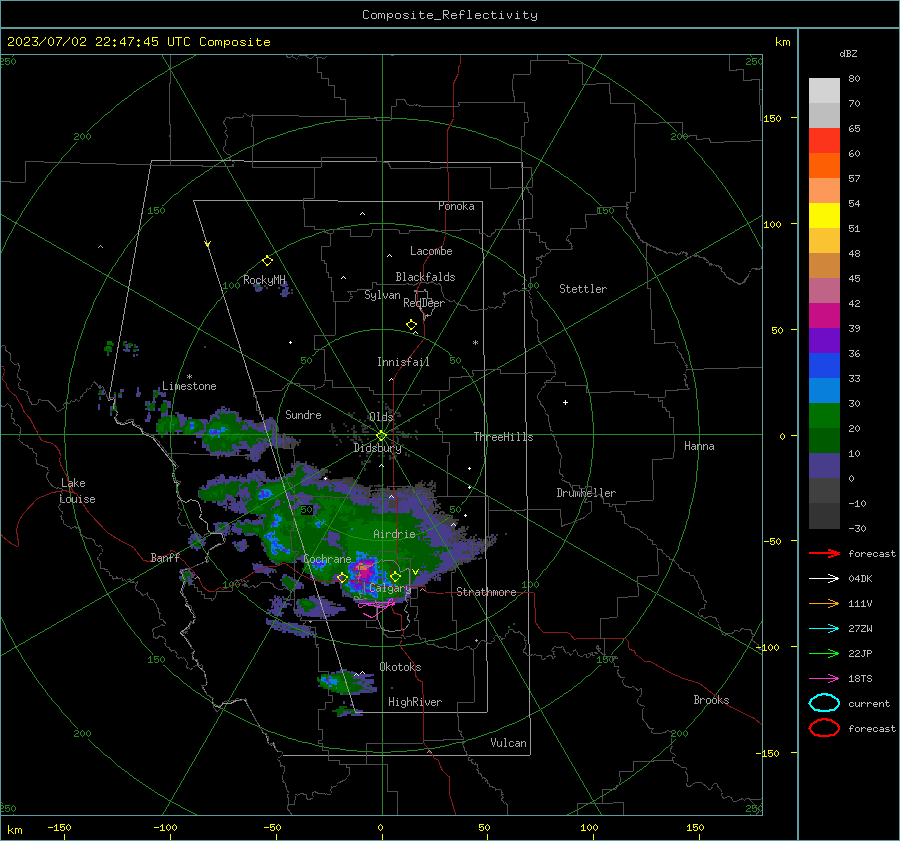The image size is (900, 841).
Task: Pick the magenta swatch between 42 and 39 dBZ
Action: (824, 316)
